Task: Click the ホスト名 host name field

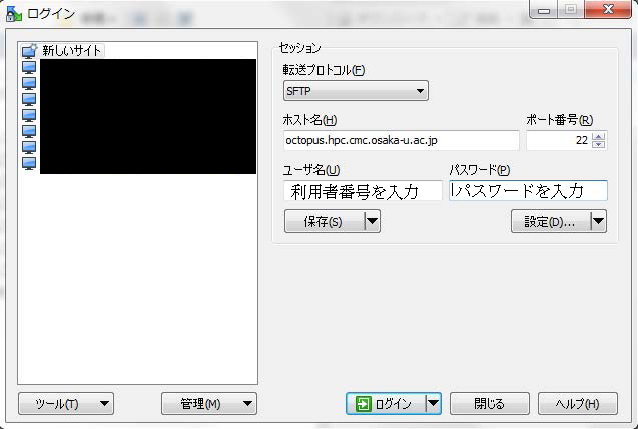Action: coord(401,140)
